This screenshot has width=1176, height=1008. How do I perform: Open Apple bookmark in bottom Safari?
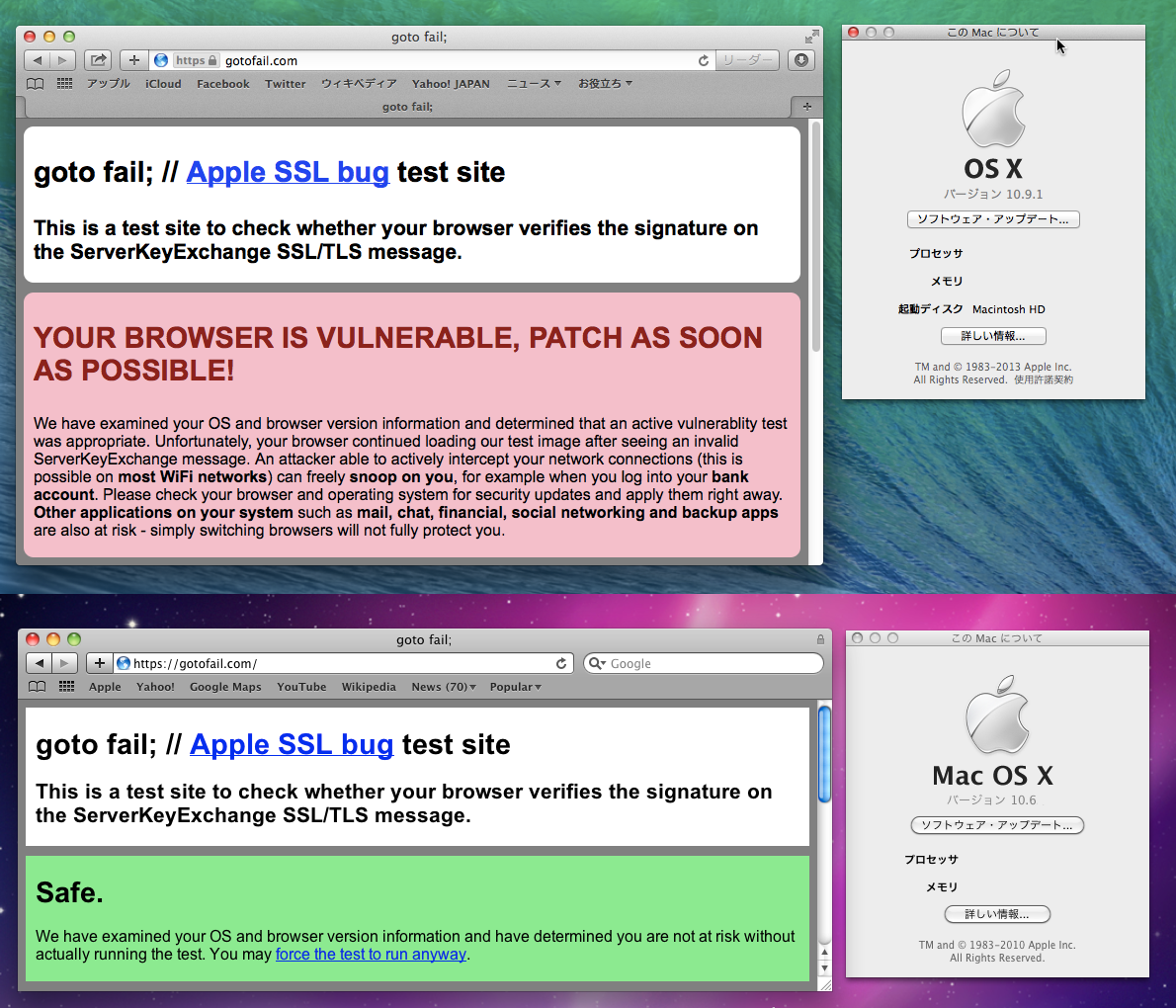pyautogui.click(x=104, y=687)
